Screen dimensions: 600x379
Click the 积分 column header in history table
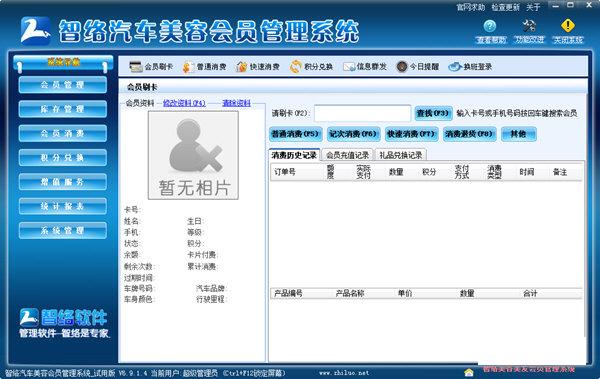[429, 172]
